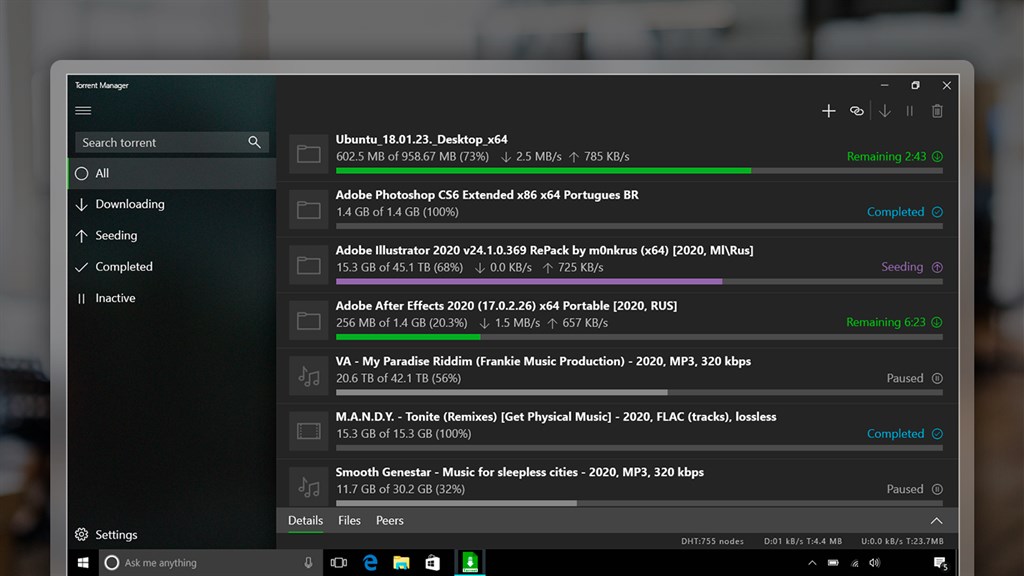Open Microsoft Store from taskbar
Image resolution: width=1024 pixels, height=576 pixels.
(x=432, y=562)
